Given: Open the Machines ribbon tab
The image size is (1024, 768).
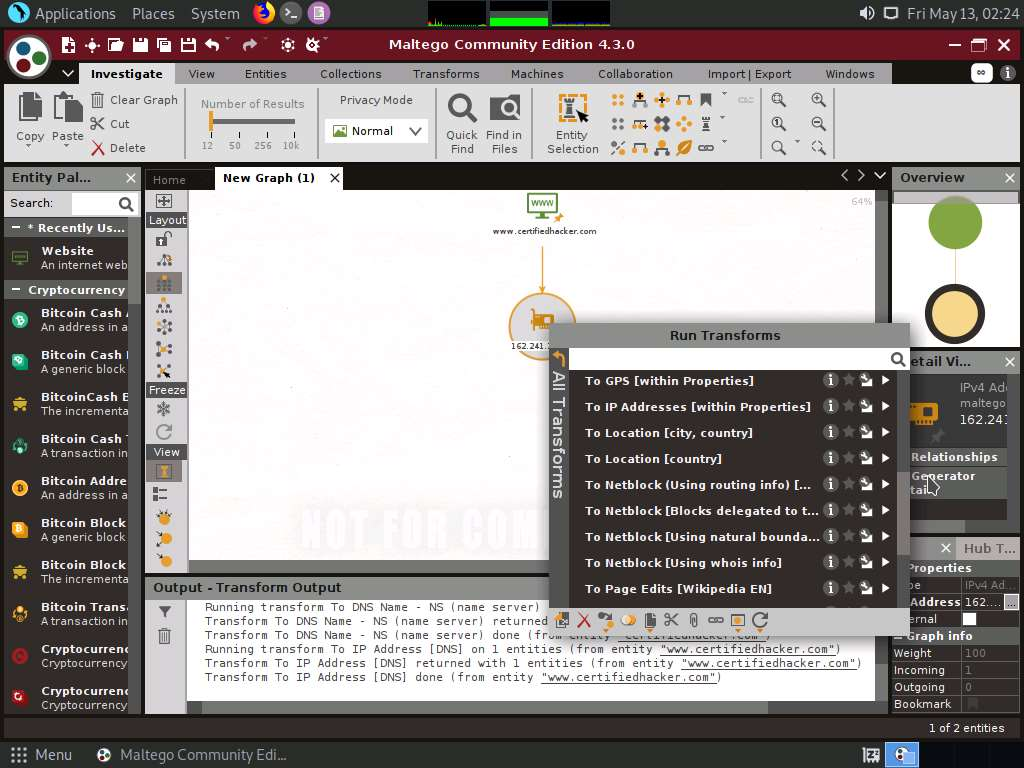Looking at the screenshot, I should tap(537, 74).
